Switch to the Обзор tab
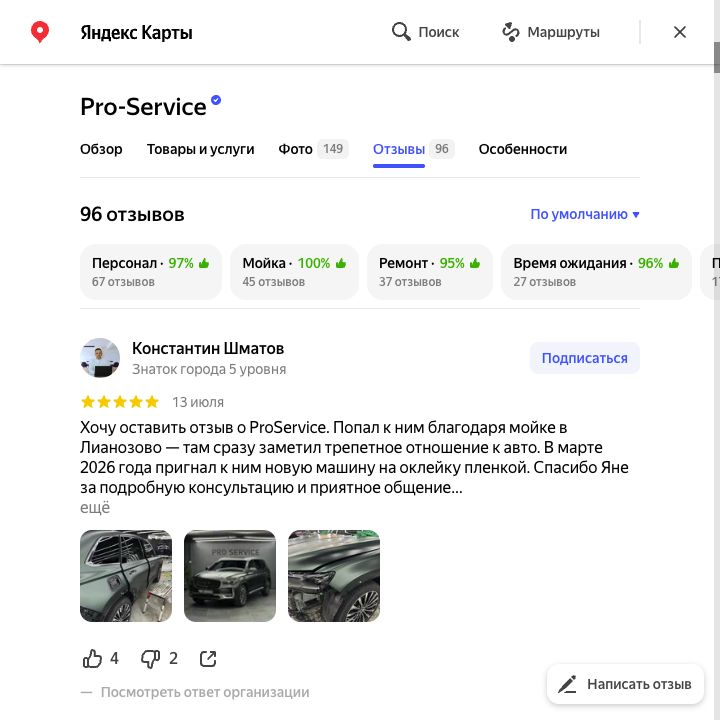This screenshot has height=720, width=720. [101, 149]
